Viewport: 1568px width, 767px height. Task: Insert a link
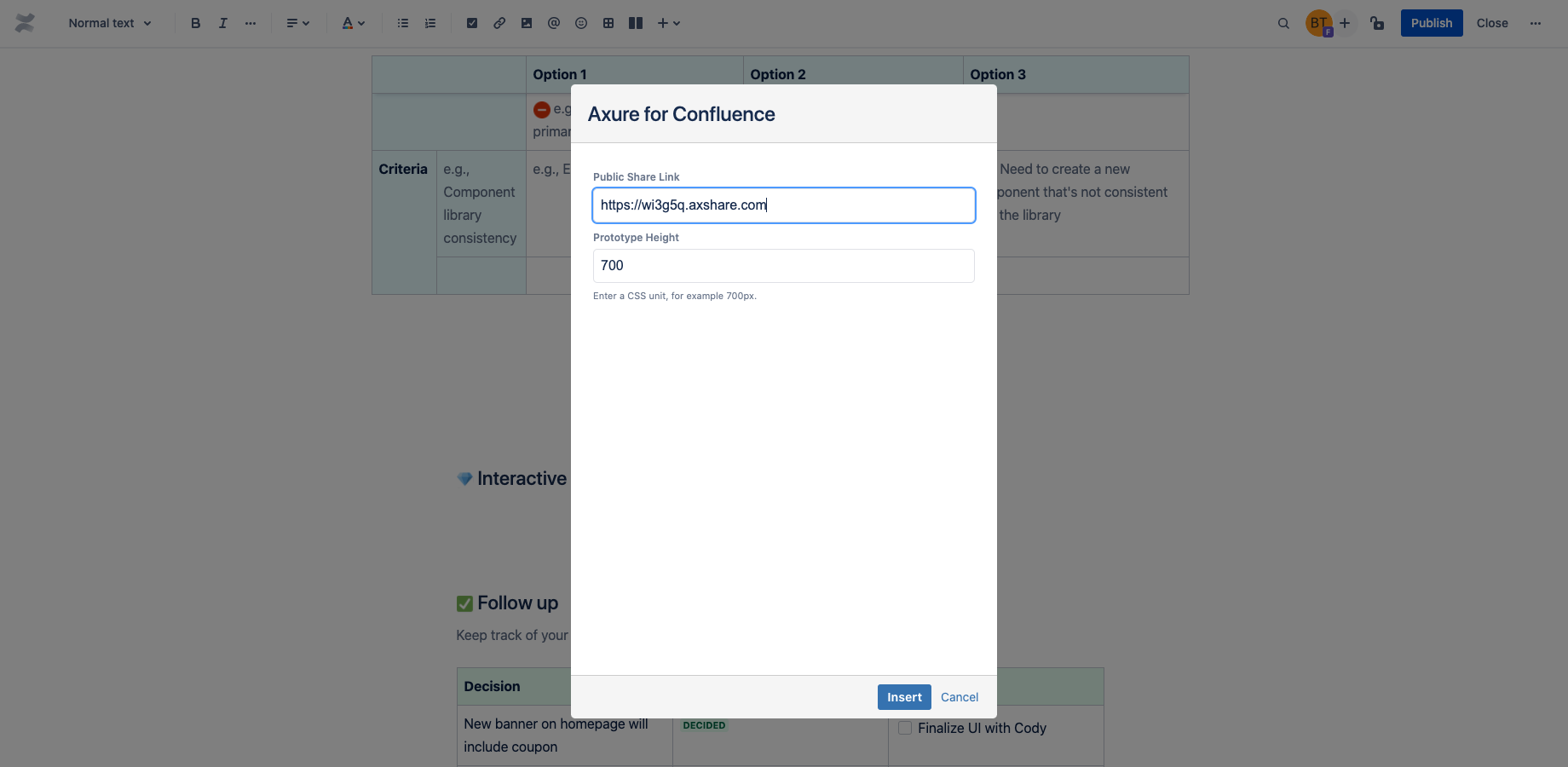[x=499, y=23]
